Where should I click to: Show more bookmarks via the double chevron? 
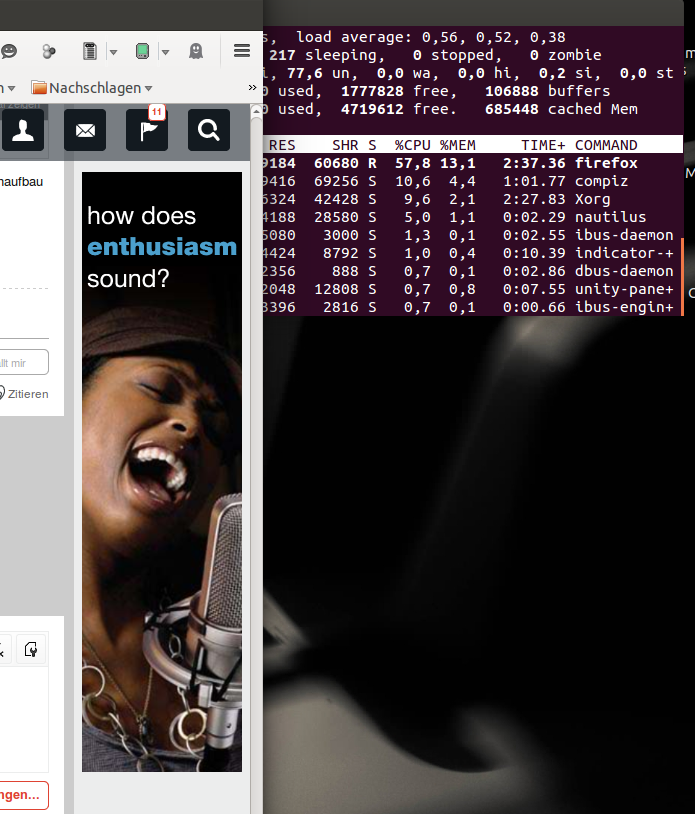point(252,87)
